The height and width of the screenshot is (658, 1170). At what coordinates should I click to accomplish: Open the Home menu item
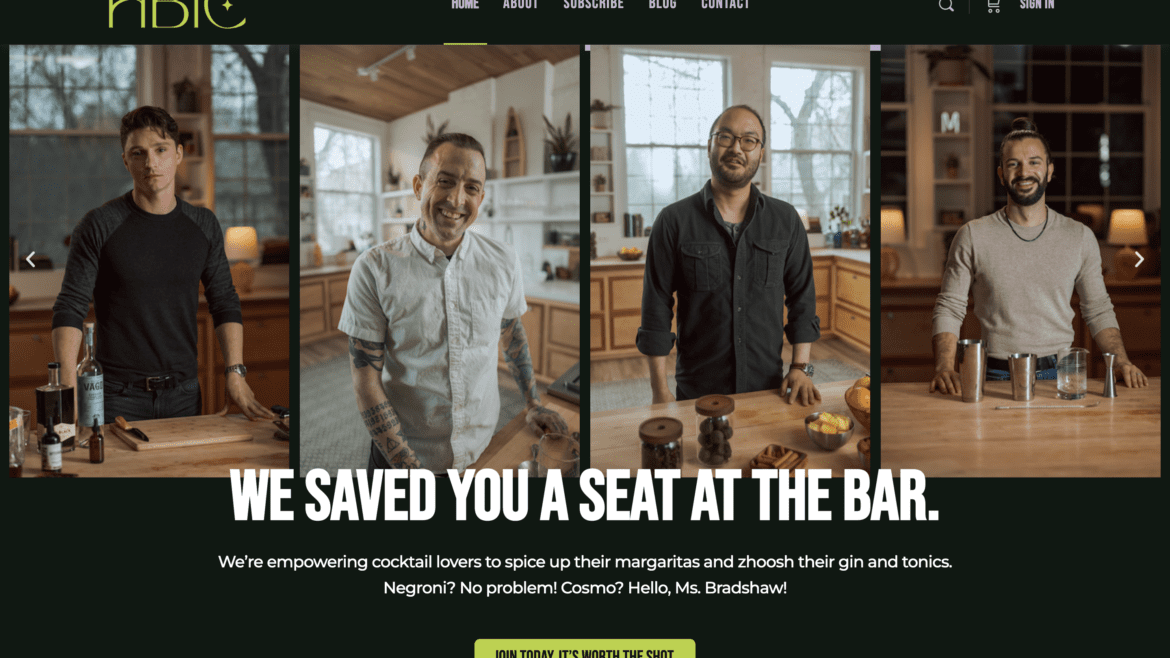coord(465,5)
